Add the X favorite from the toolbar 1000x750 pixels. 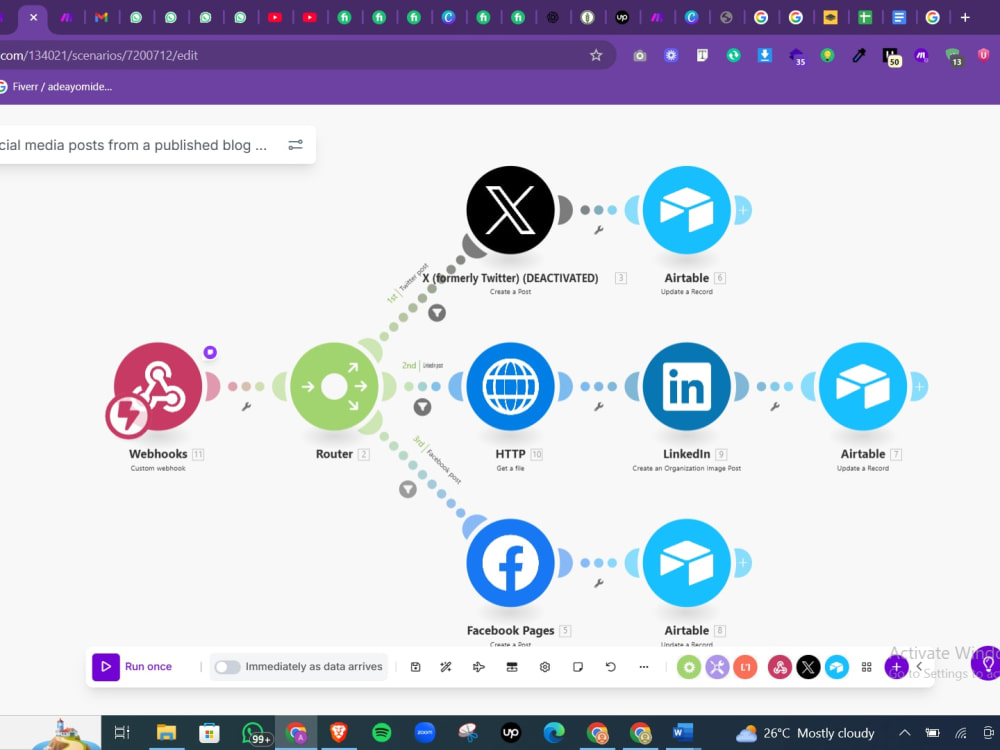(808, 667)
